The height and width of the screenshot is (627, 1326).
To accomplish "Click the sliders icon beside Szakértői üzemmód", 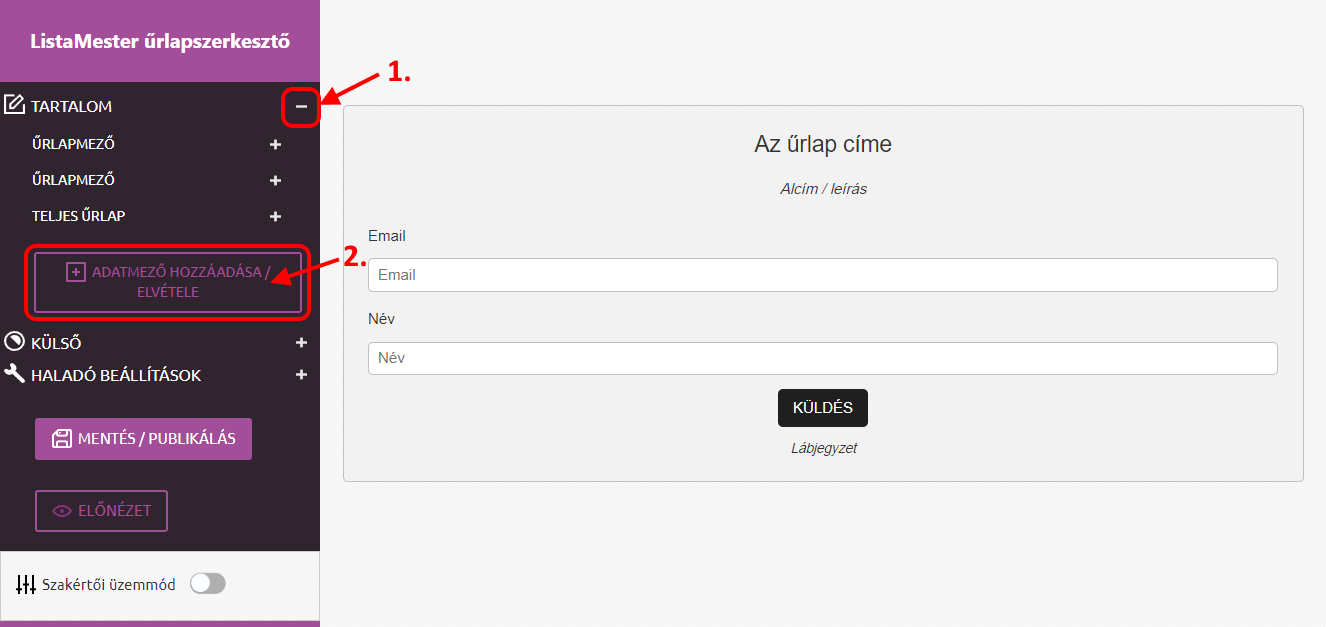I will click(x=26, y=584).
